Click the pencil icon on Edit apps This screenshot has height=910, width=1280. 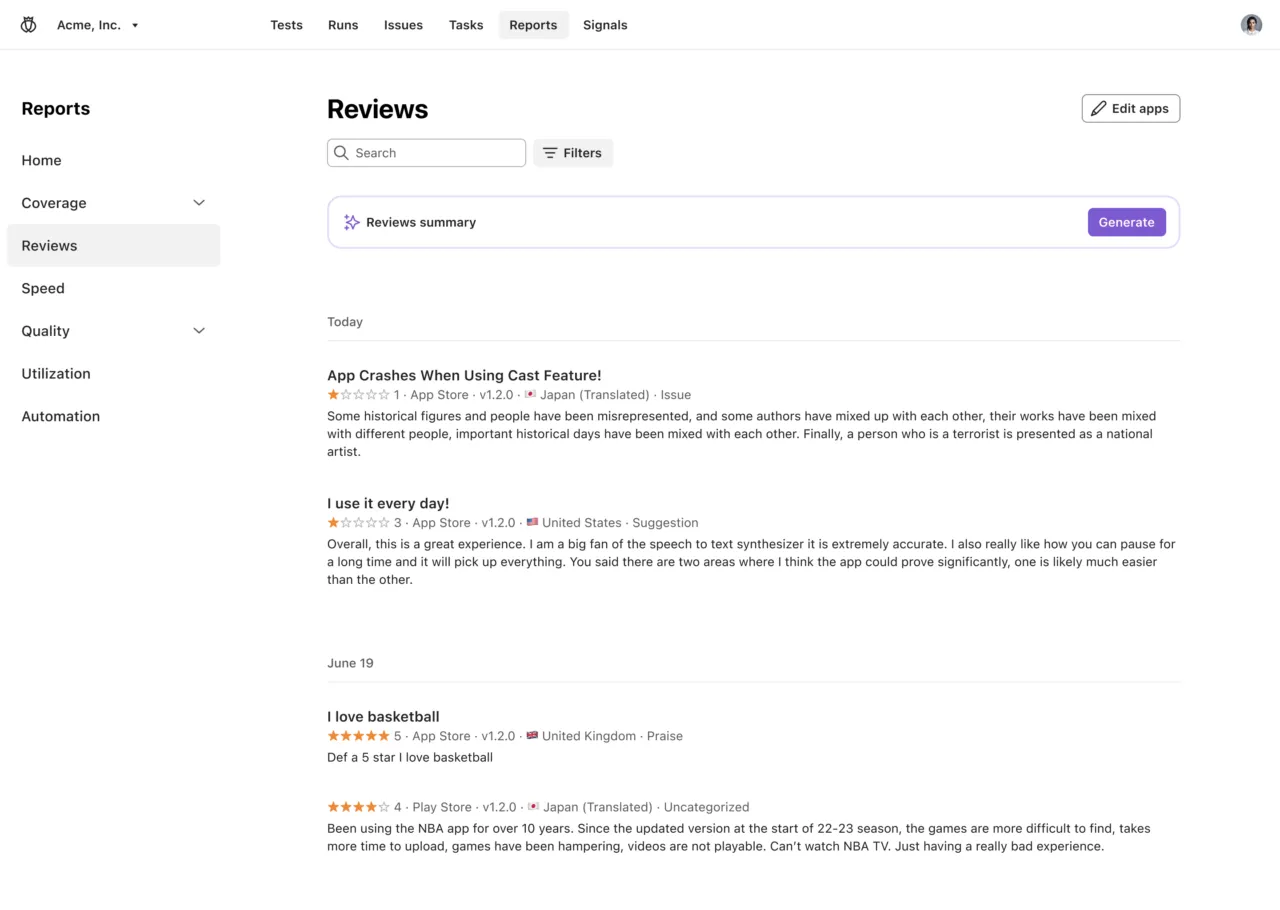(1099, 108)
